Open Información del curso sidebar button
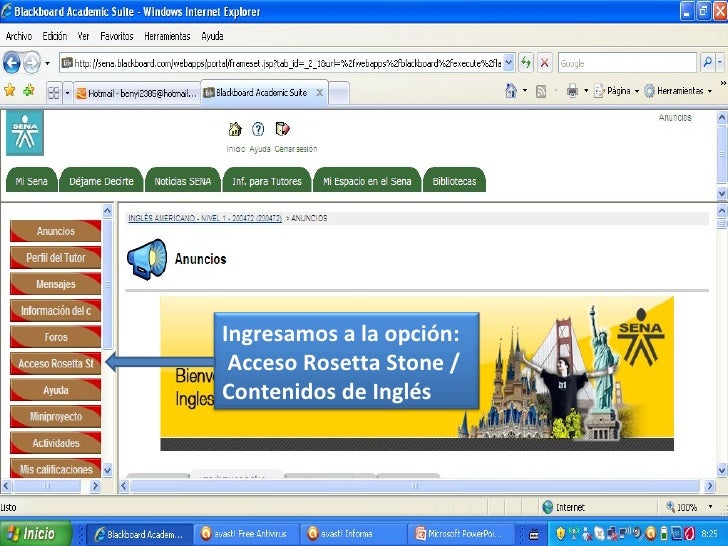Screen dimensions: 728x546 pyautogui.click(x=56, y=311)
